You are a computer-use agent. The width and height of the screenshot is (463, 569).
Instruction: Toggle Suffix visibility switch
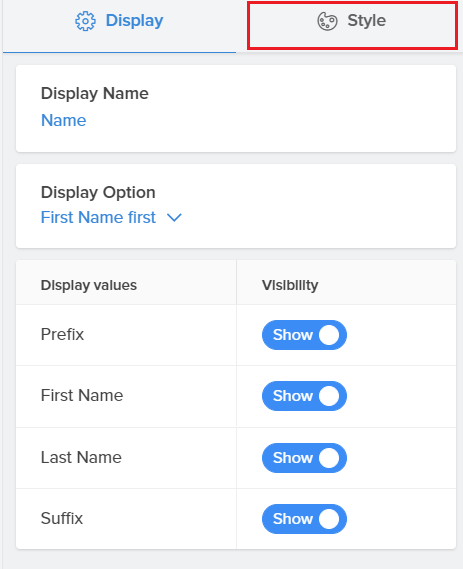[304, 519]
